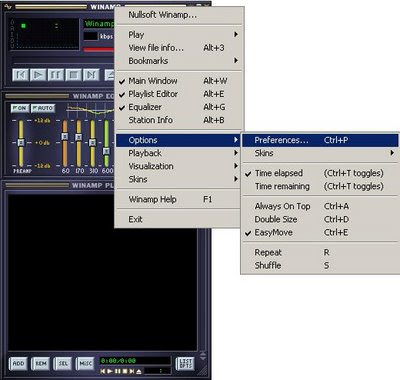Open Preferences... from Options submenu
This screenshot has height=380, width=400.
pos(320,140)
